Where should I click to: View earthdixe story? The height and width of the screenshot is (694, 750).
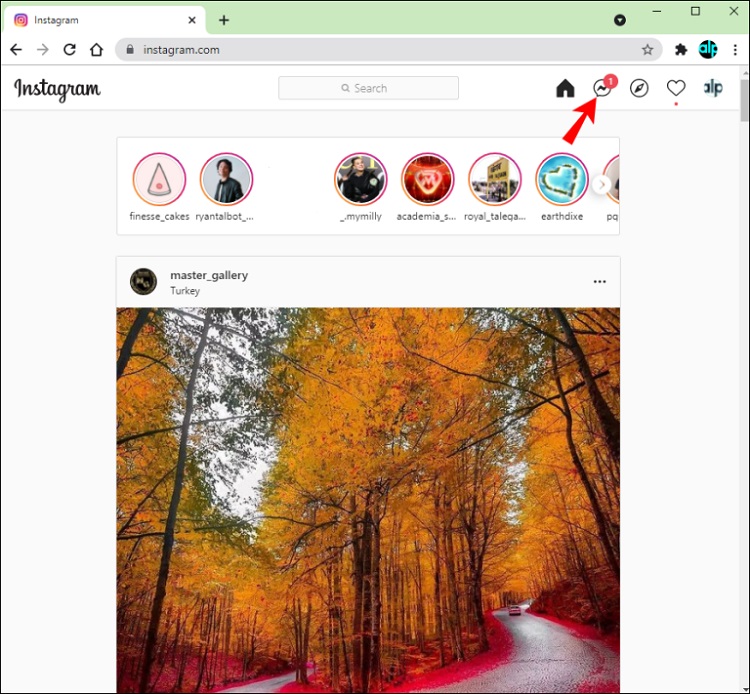click(561, 180)
